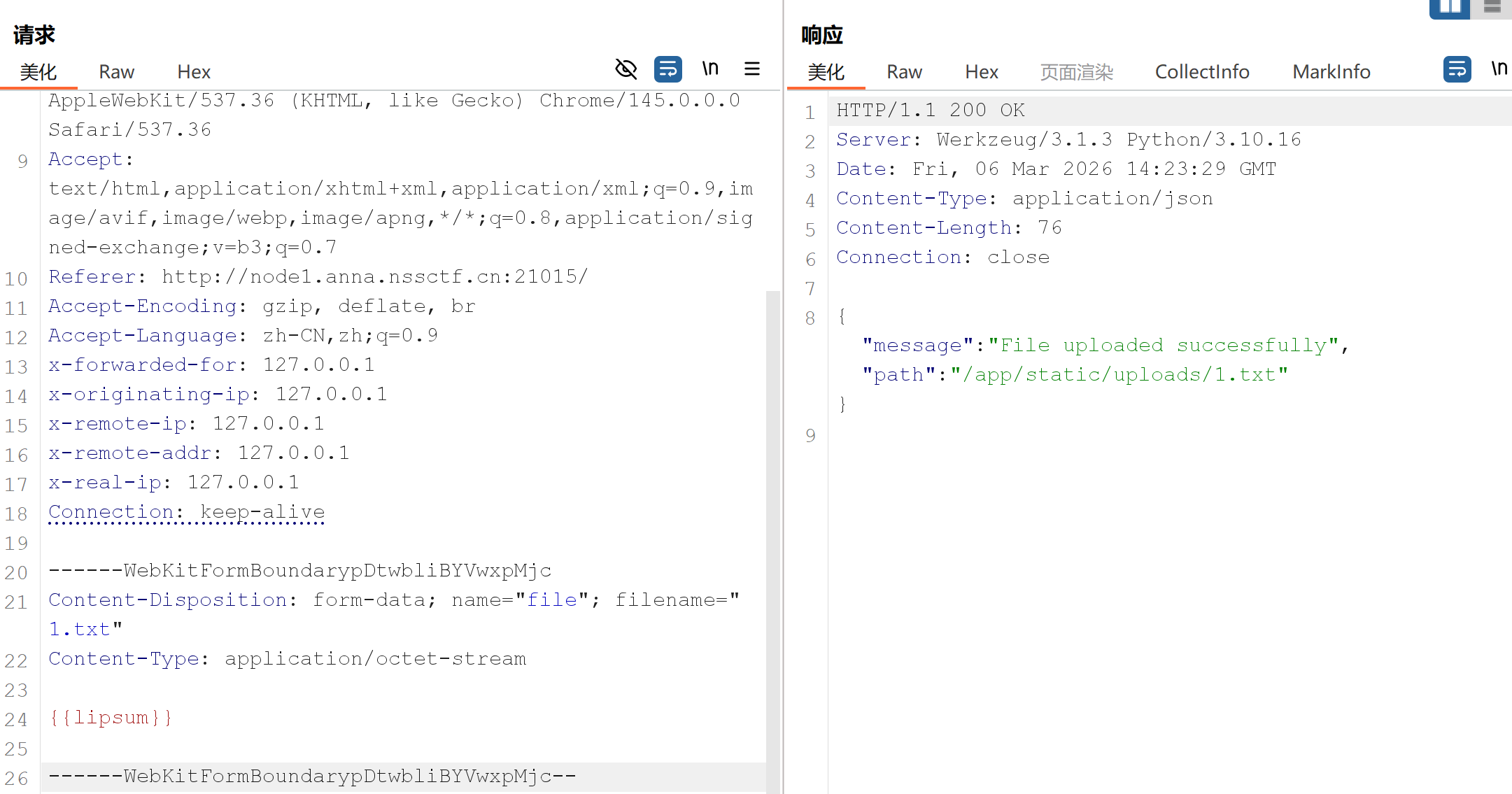This screenshot has width=1512, height=794.
Task: Toggle word wrap in request panel
Action: pos(667,69)
